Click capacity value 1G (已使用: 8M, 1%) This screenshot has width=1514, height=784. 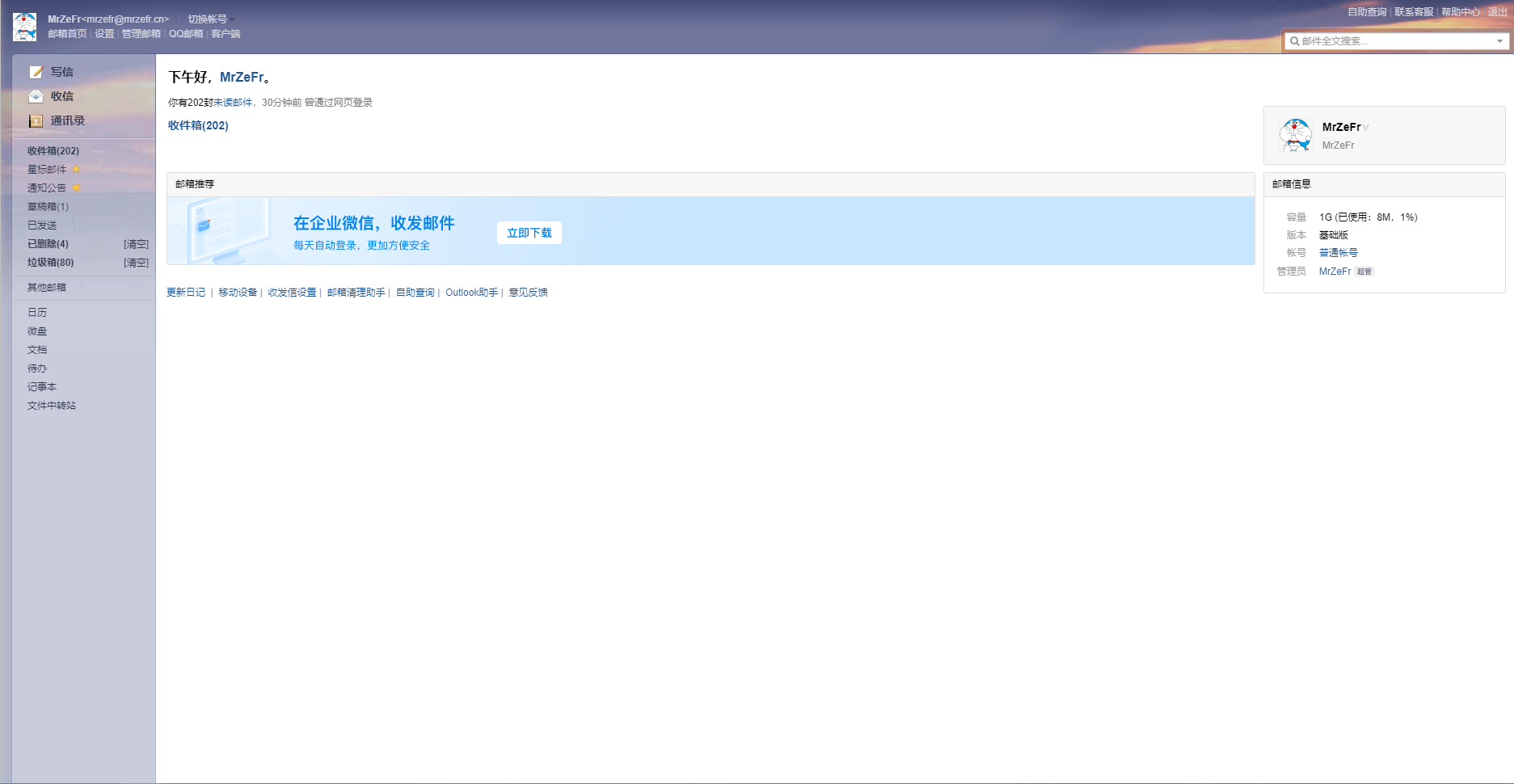[x=1369, y=217]
